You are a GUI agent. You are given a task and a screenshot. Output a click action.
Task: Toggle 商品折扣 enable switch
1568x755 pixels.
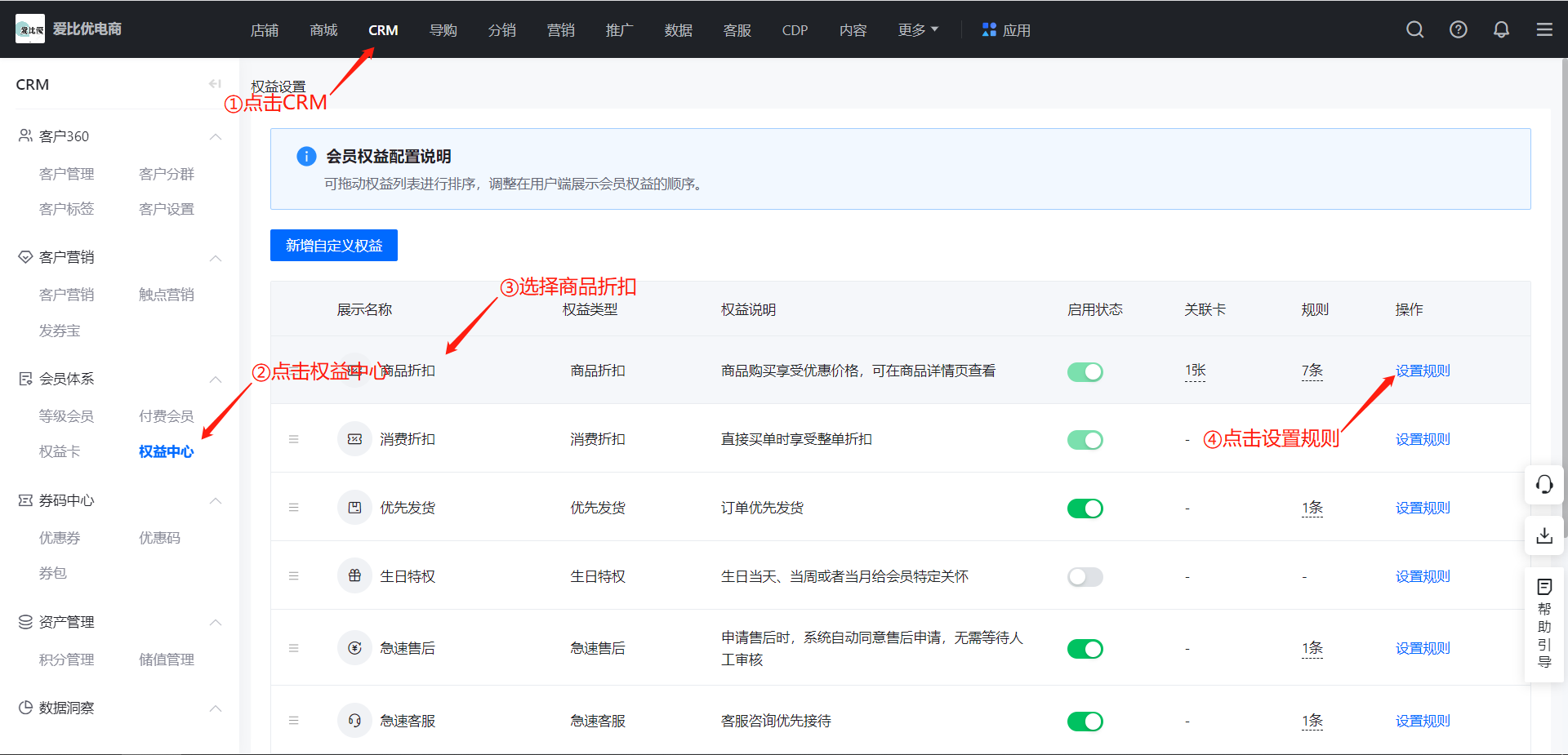[x=1085, y=372]
